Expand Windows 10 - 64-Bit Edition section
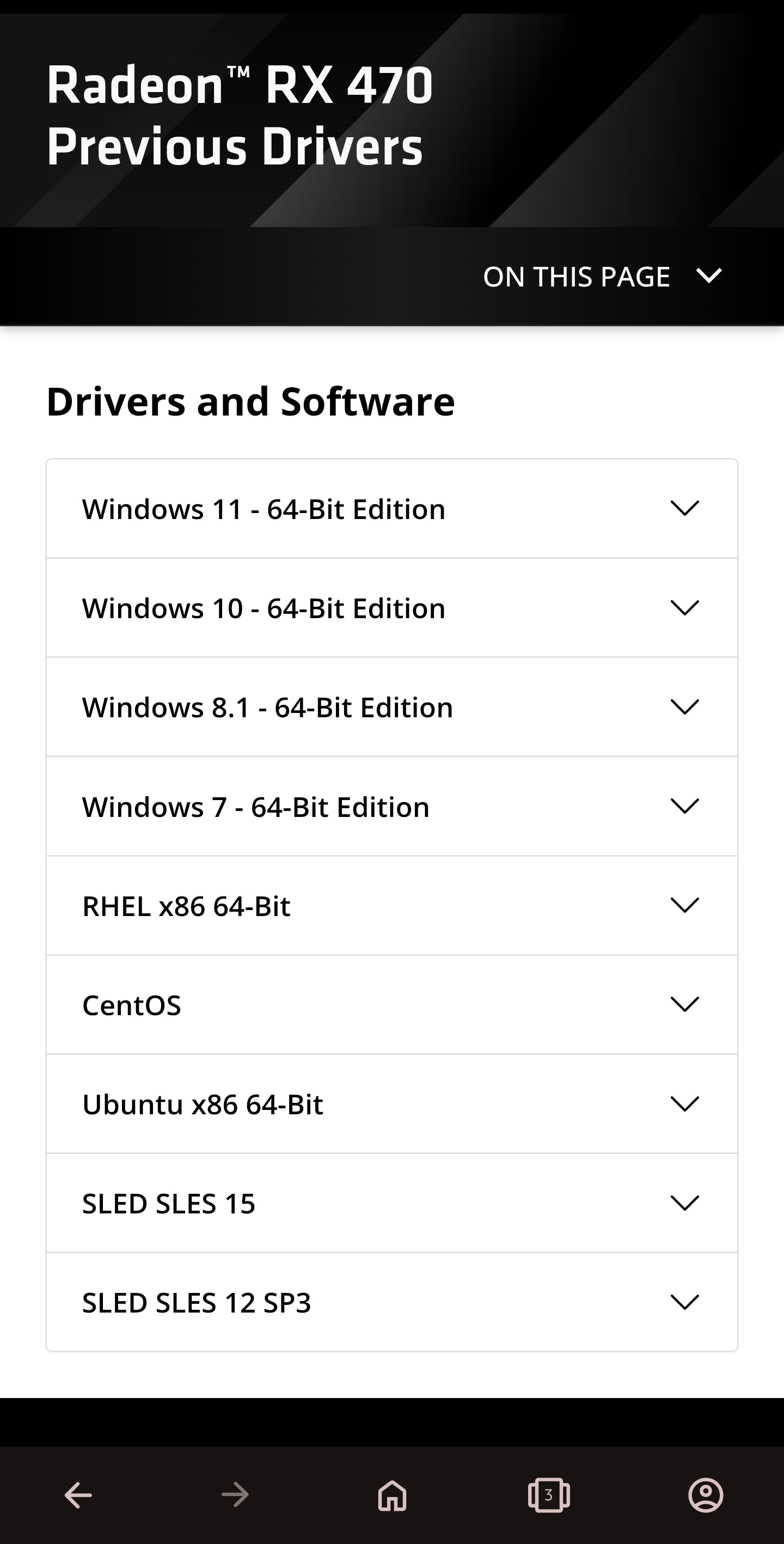The image size is (784, 1544). pyautogui.click(x=392, y=608)
